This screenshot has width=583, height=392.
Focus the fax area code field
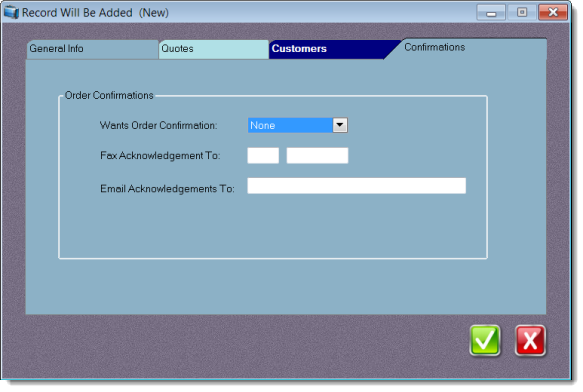(263, 155)
